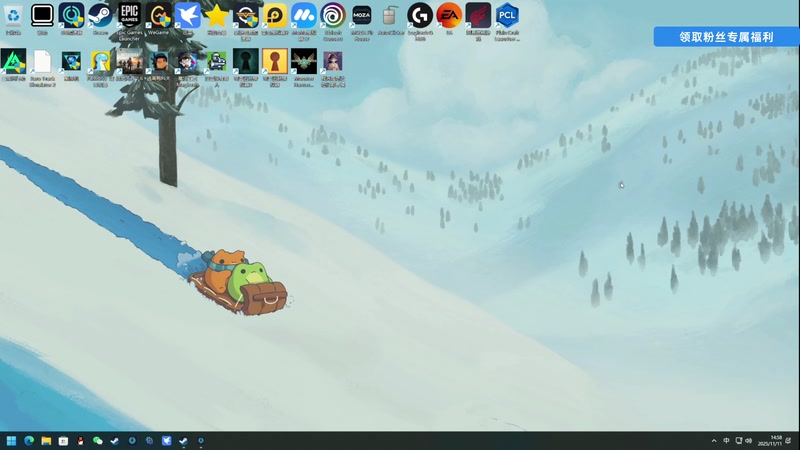Open WeChat from the taskbar
The image size is (800, 450).
97,441
